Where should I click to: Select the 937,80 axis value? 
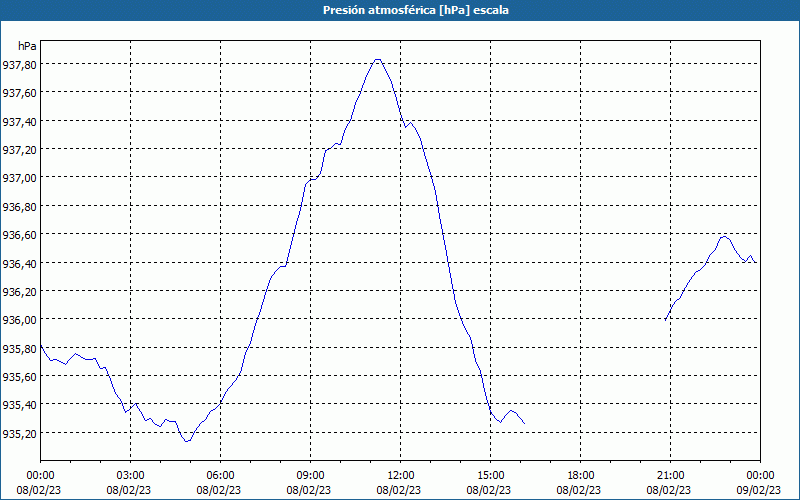pyautogui.click(x=19, y=64)
